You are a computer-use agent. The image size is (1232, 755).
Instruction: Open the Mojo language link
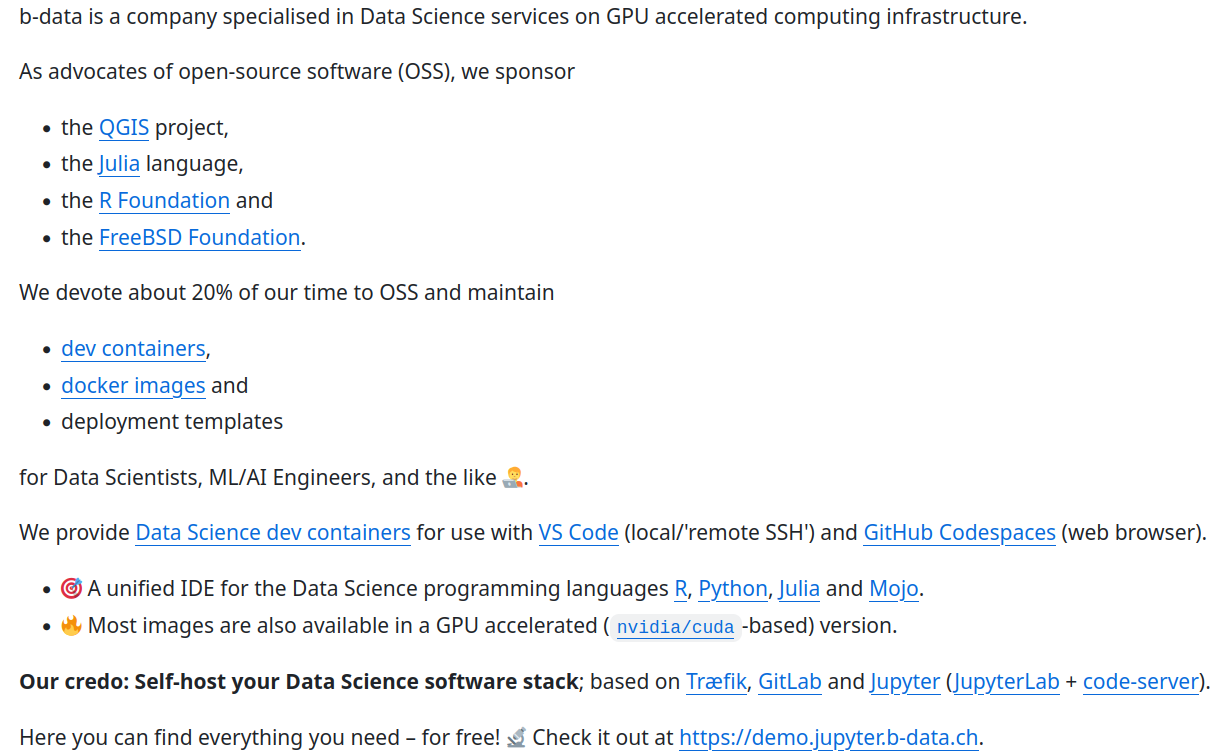click(x=894, y=588)
